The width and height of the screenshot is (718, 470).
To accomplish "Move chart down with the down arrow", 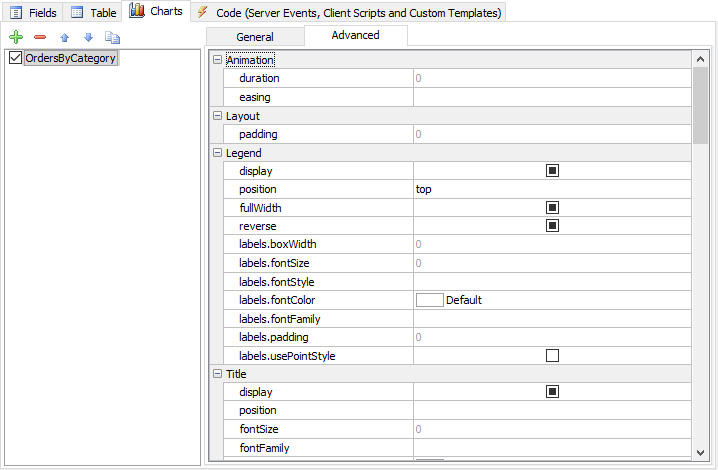I will pos(88,37).
